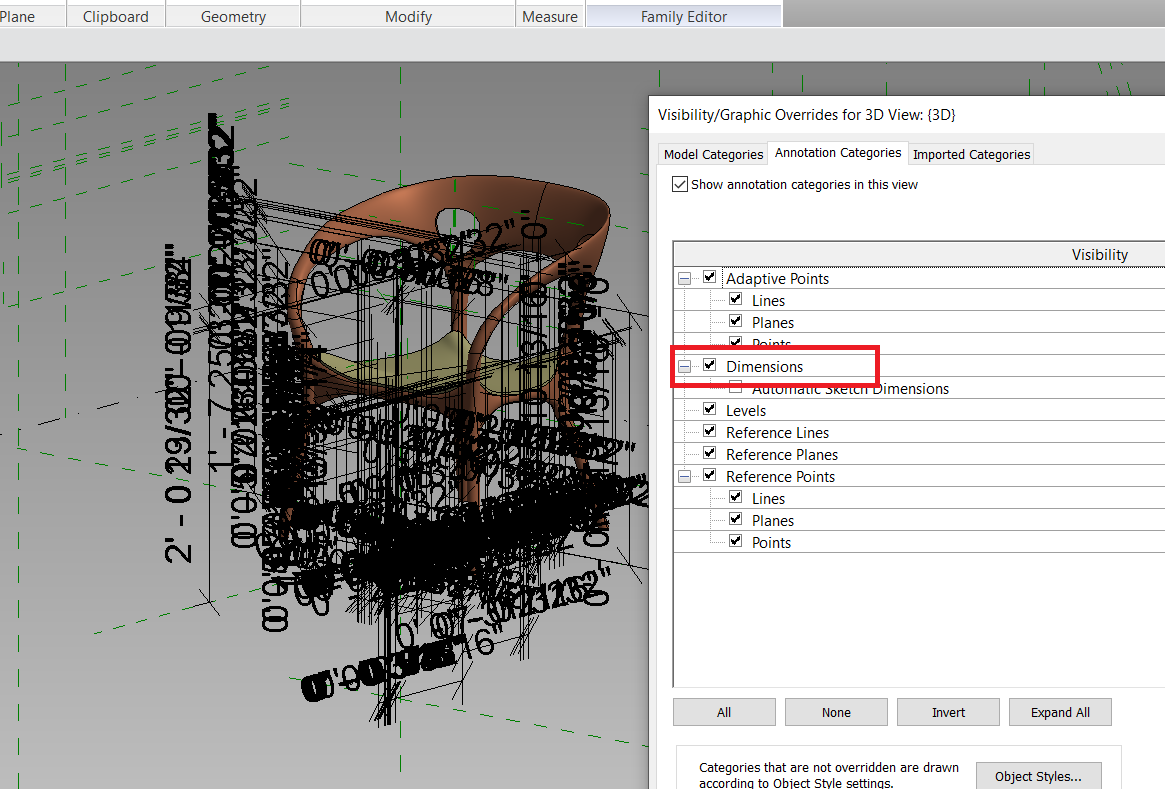Click the None button
This screenshot has height=789, width=1165.
tap(837, 712)
